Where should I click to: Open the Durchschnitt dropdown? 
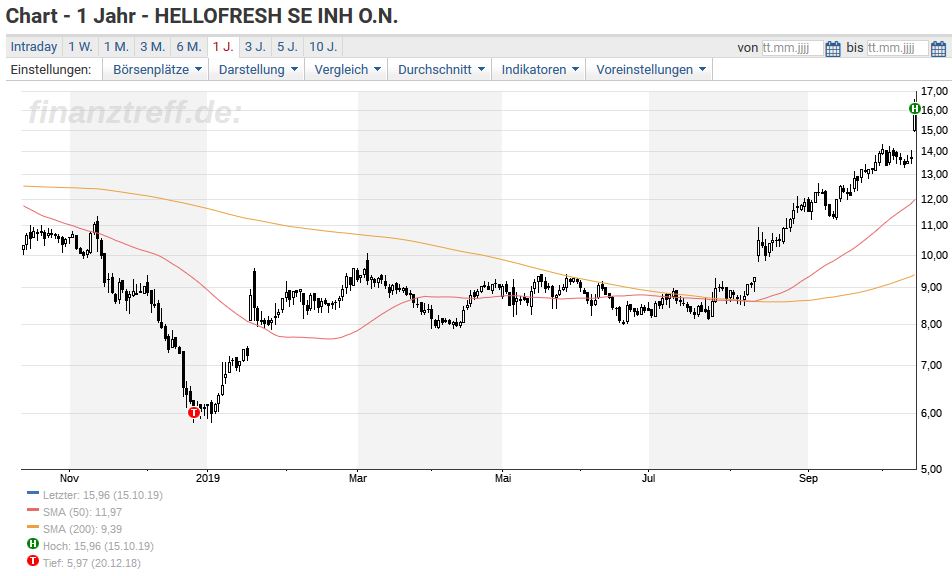pos(441,69)
